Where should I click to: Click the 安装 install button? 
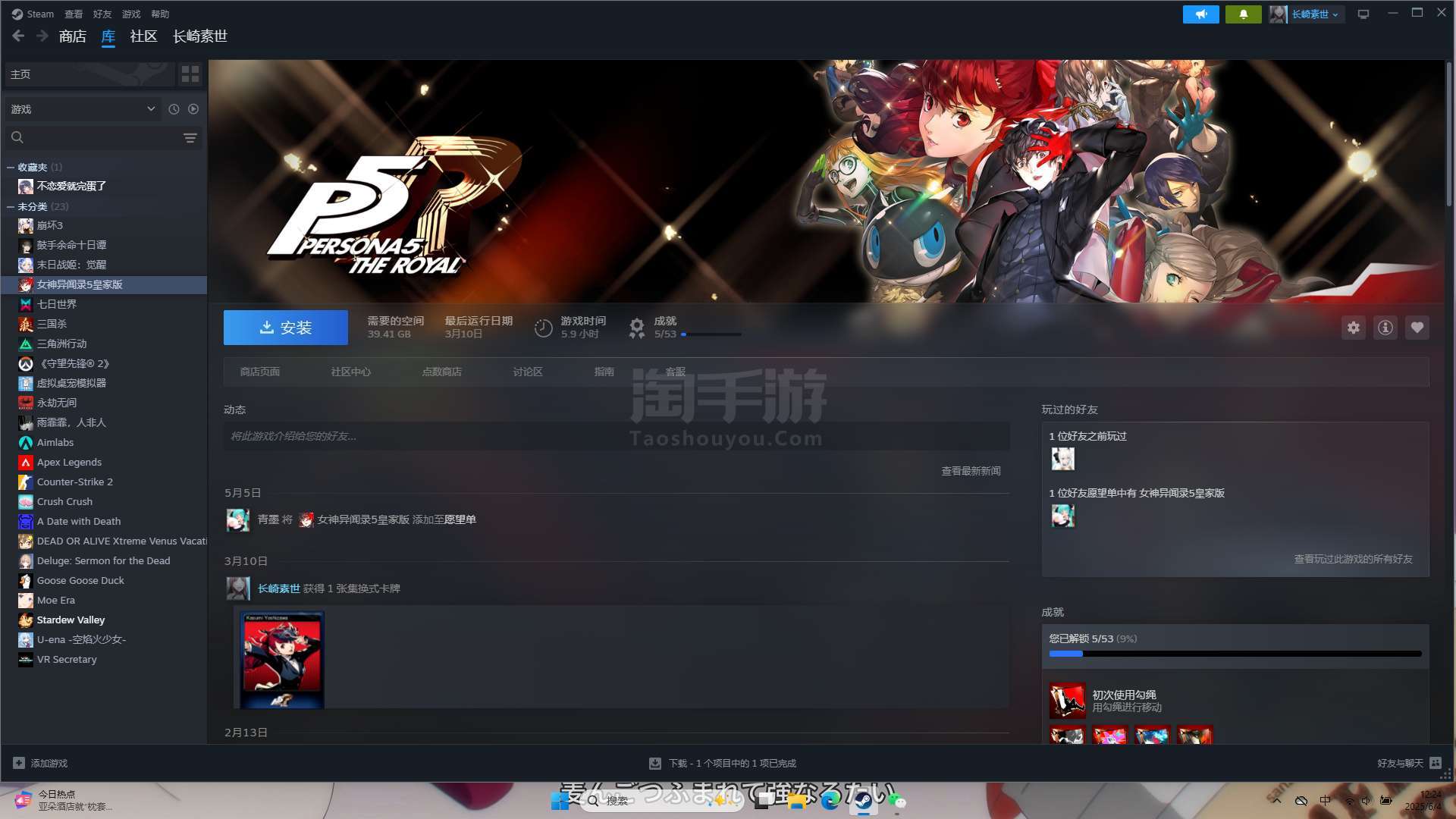286,328
